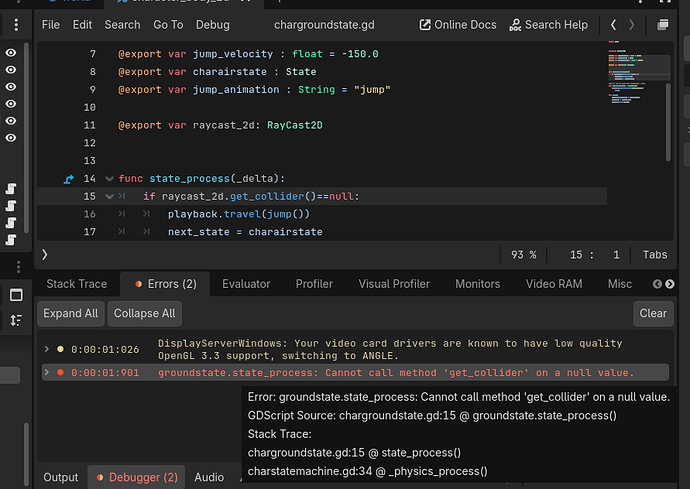The width and height of the screenshot is (690, 489).
Task: Make the script editor floating window icon
Action: point(663,25)
